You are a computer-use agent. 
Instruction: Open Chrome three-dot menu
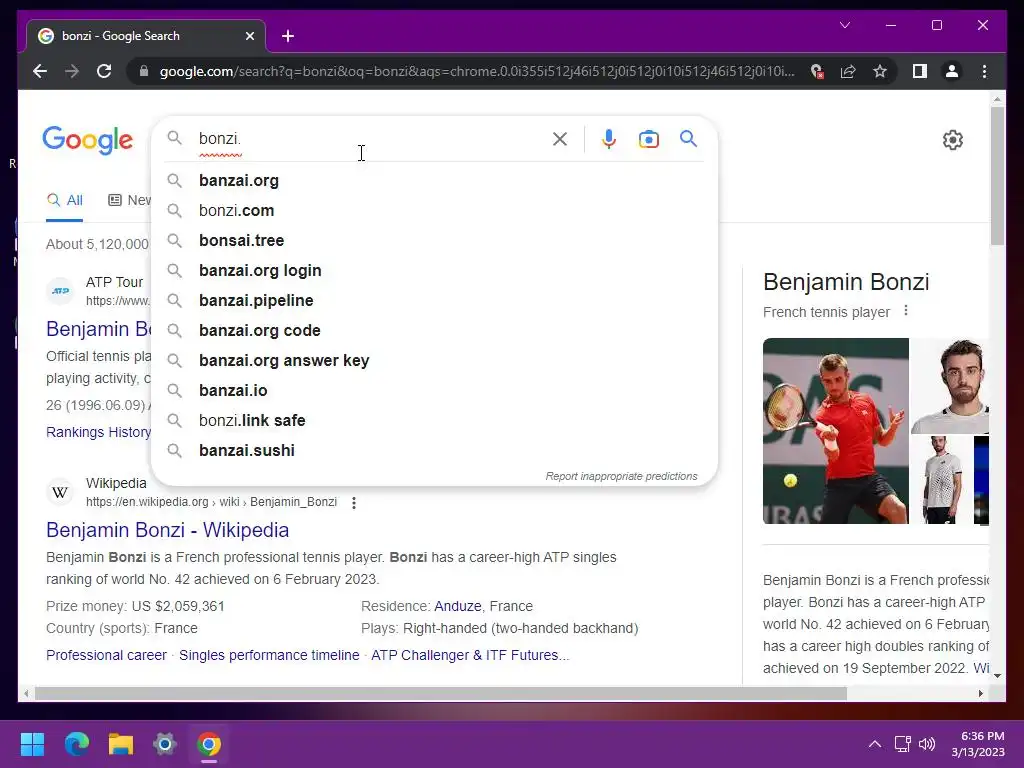point(984,71)
